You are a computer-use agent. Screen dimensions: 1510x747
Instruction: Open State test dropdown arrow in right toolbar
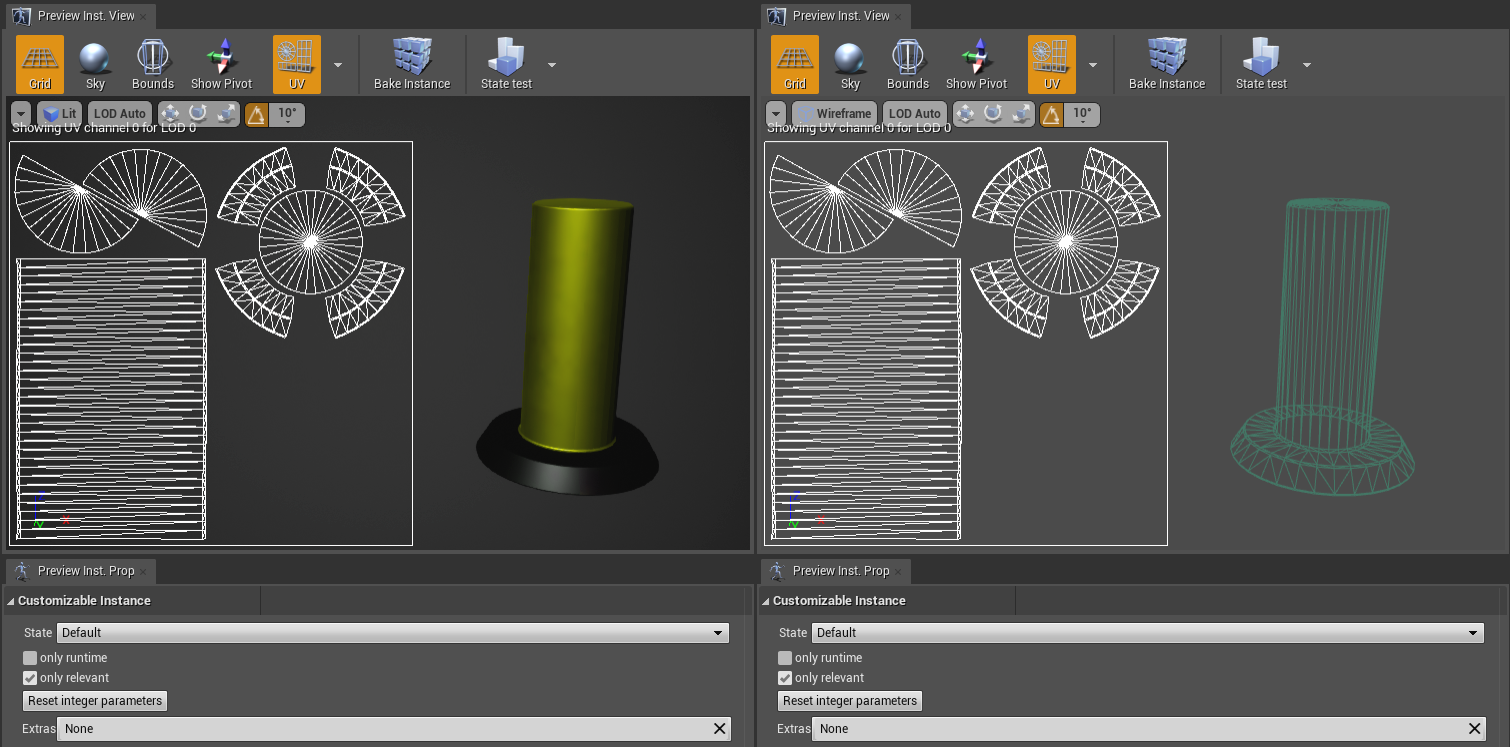coord(1307,65)
